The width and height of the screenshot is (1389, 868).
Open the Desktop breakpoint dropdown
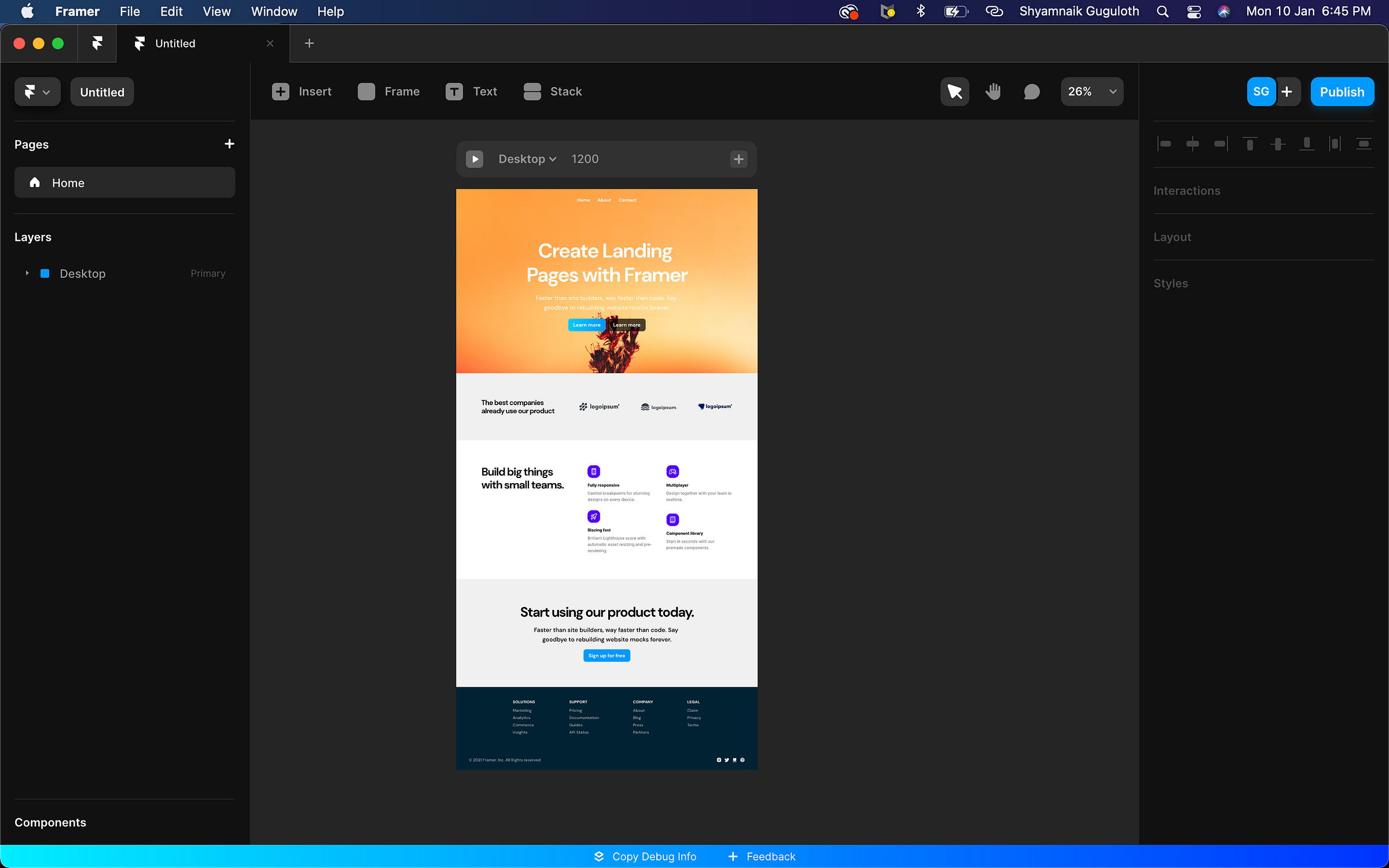[527, 159]
